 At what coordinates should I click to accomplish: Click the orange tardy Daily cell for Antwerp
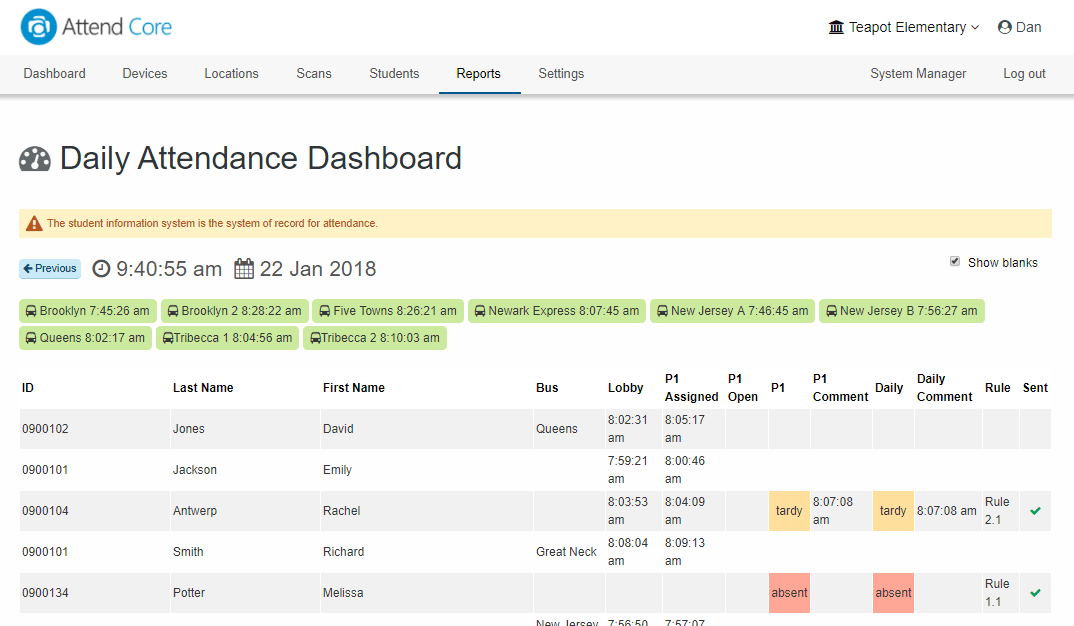coord(893,511)
